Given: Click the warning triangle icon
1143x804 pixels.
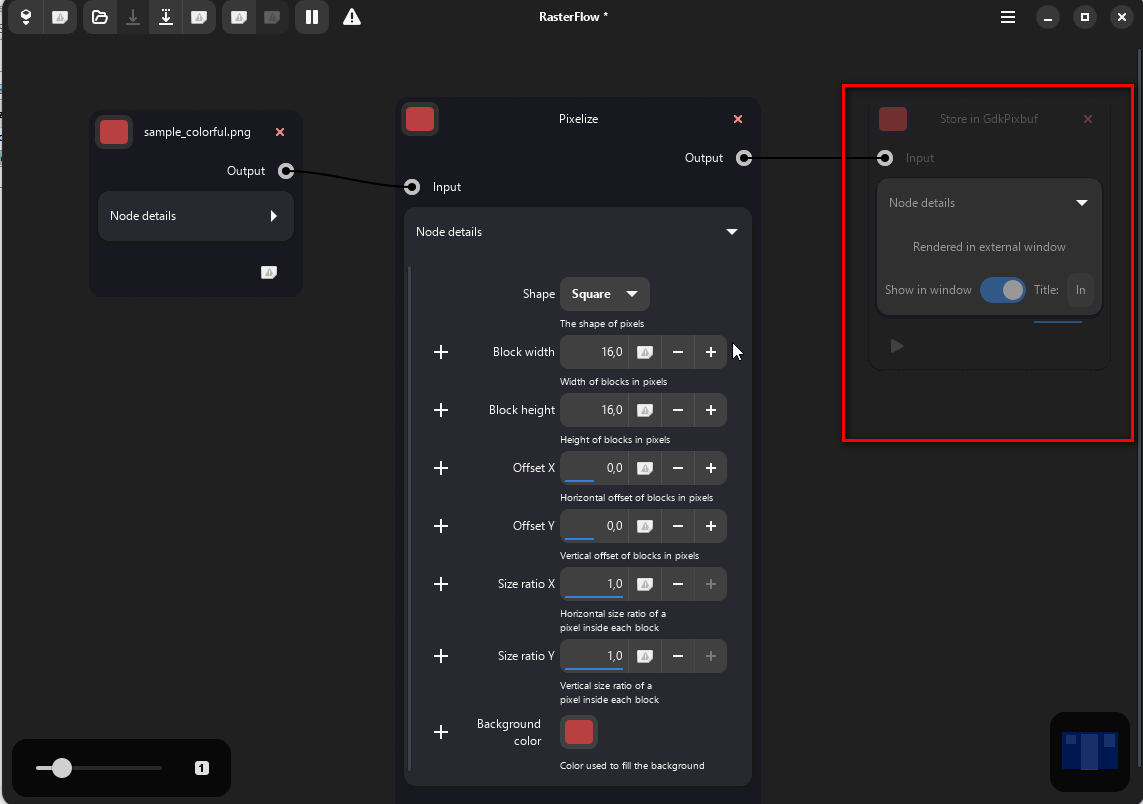Looking at the screenshot, I should [x=352, y=17].
